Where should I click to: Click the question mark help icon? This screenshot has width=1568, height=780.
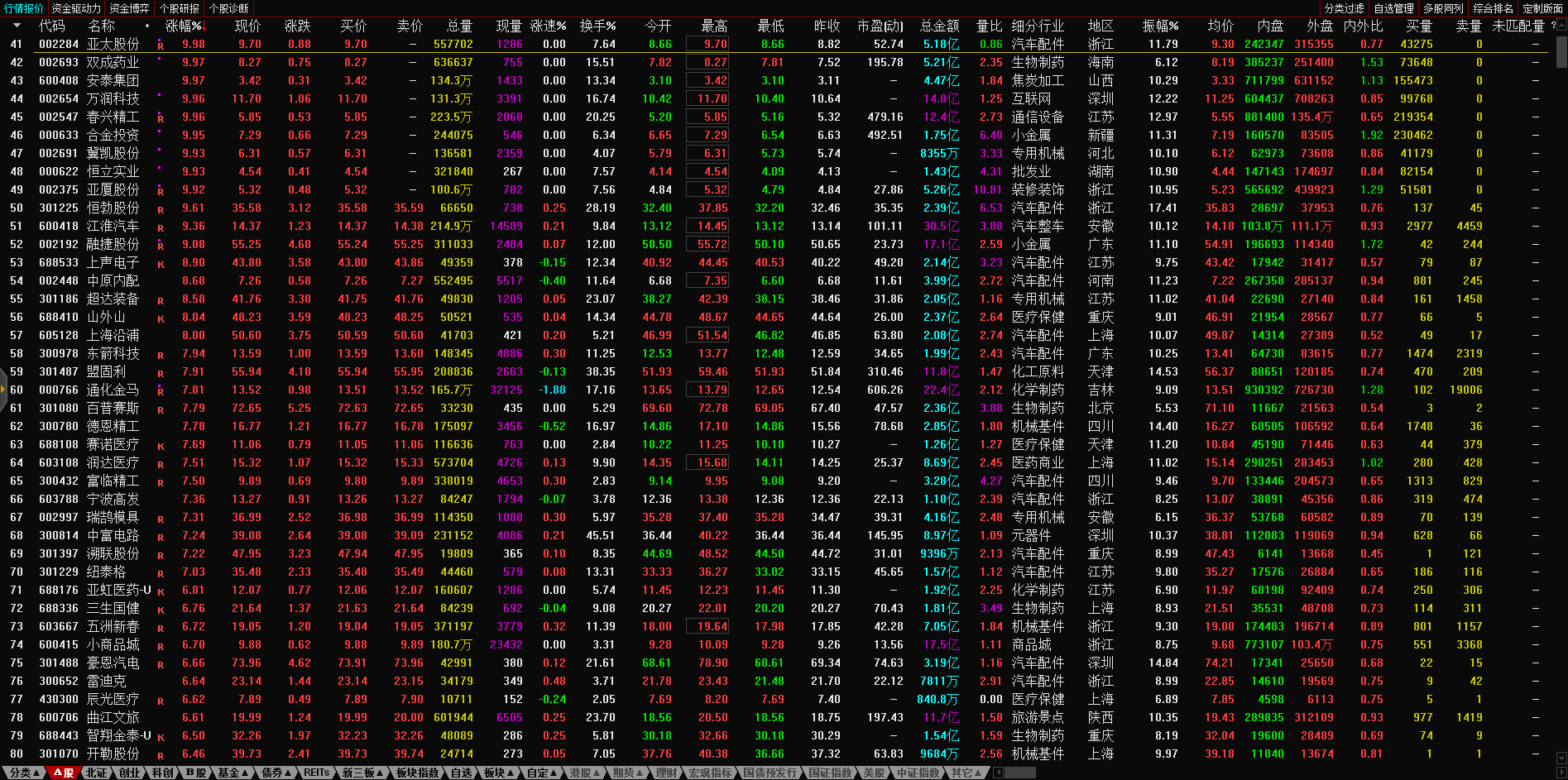1552,26
